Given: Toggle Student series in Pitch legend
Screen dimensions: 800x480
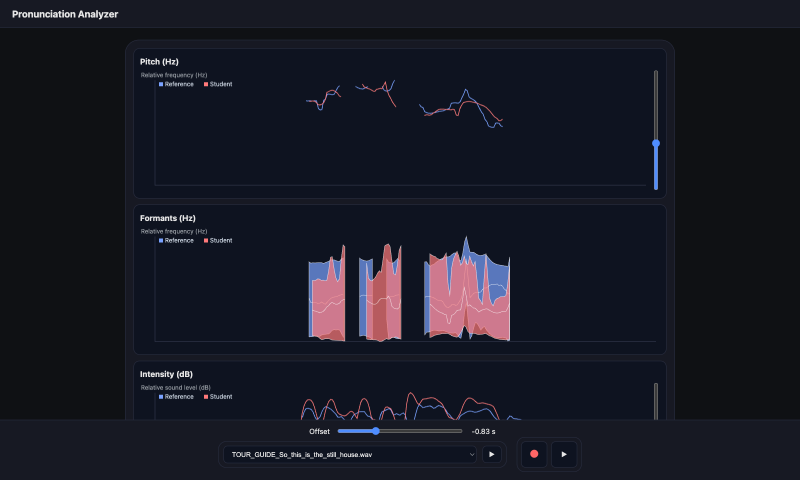Looking at the screenshot, I should click(x=218, y=84).
